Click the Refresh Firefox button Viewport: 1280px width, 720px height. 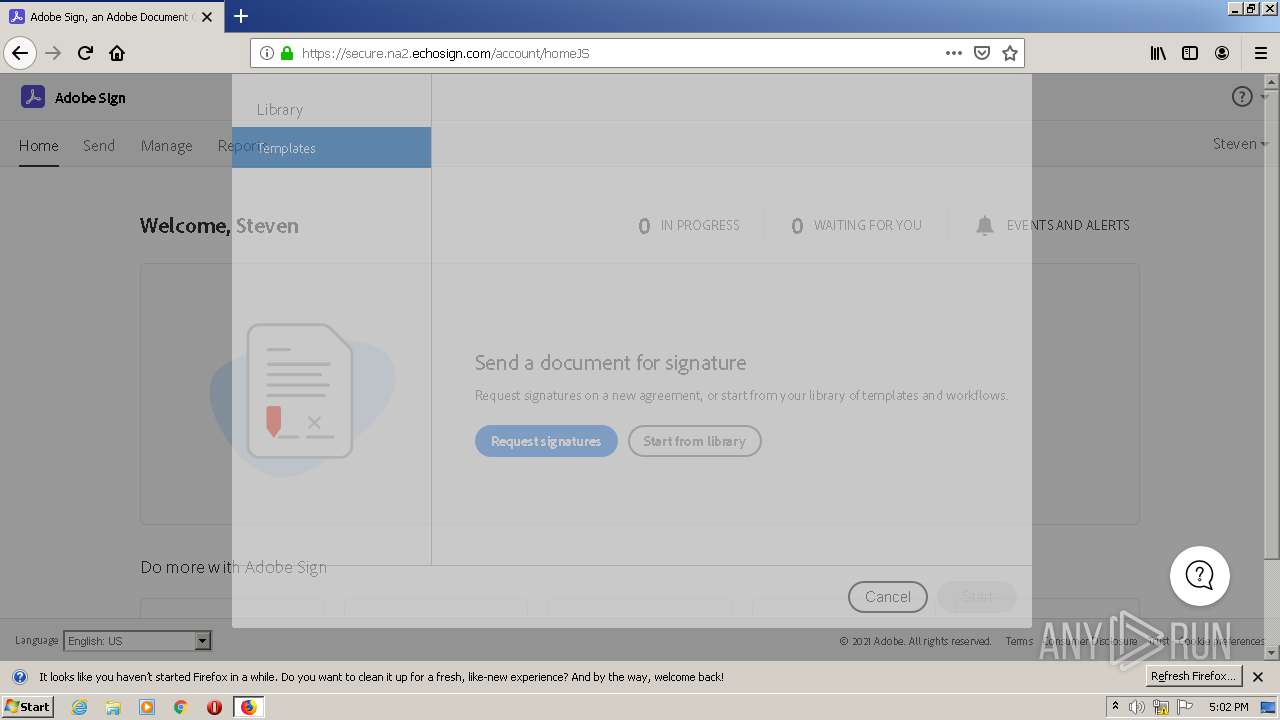(1194, 676)
